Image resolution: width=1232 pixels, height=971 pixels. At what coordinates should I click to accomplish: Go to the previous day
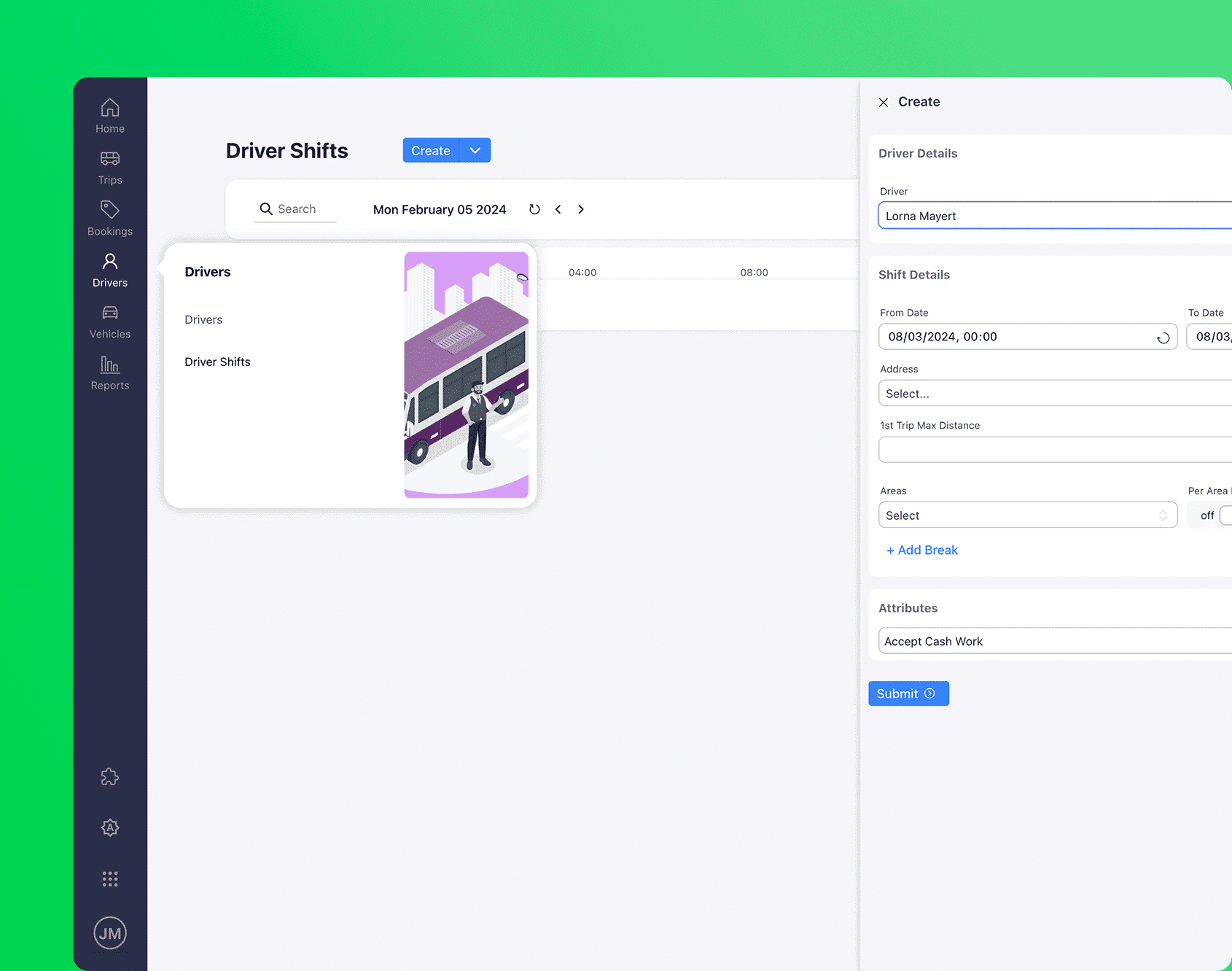coord(558,209)
